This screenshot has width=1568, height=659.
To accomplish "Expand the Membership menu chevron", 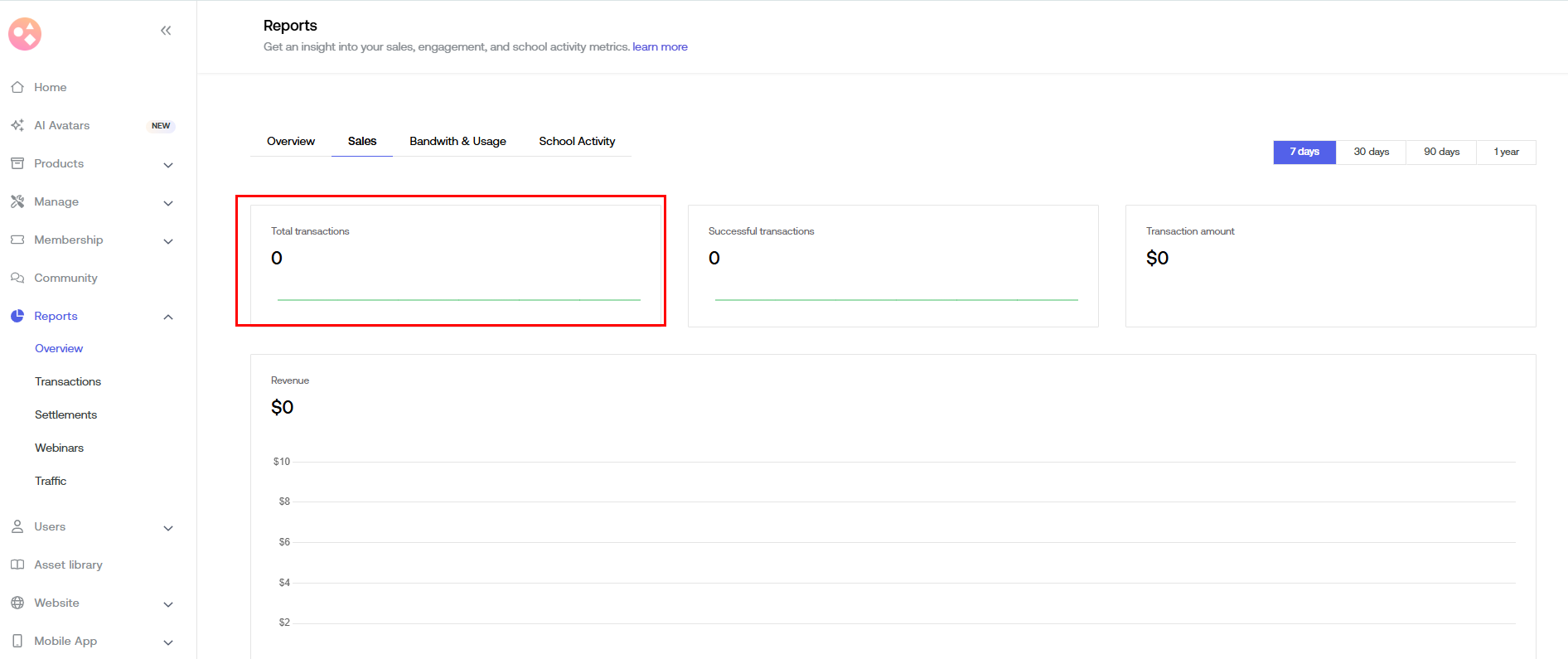I will tap(168, 241).
